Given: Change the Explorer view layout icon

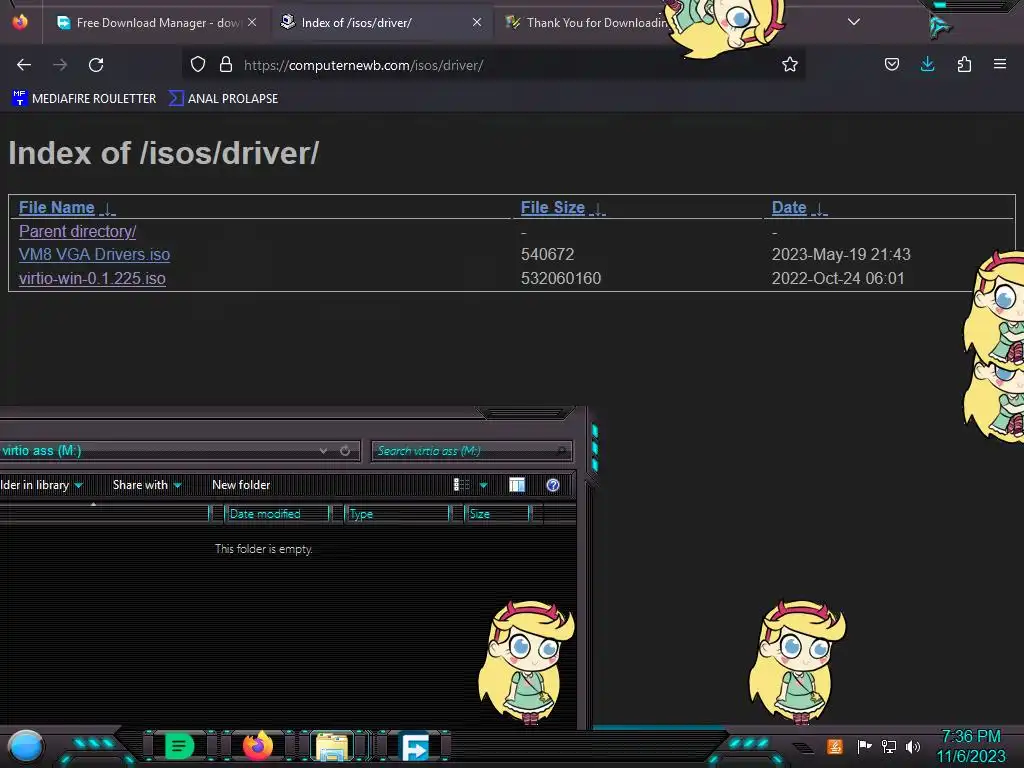Looking at the screenshot, I should [462, 485].
